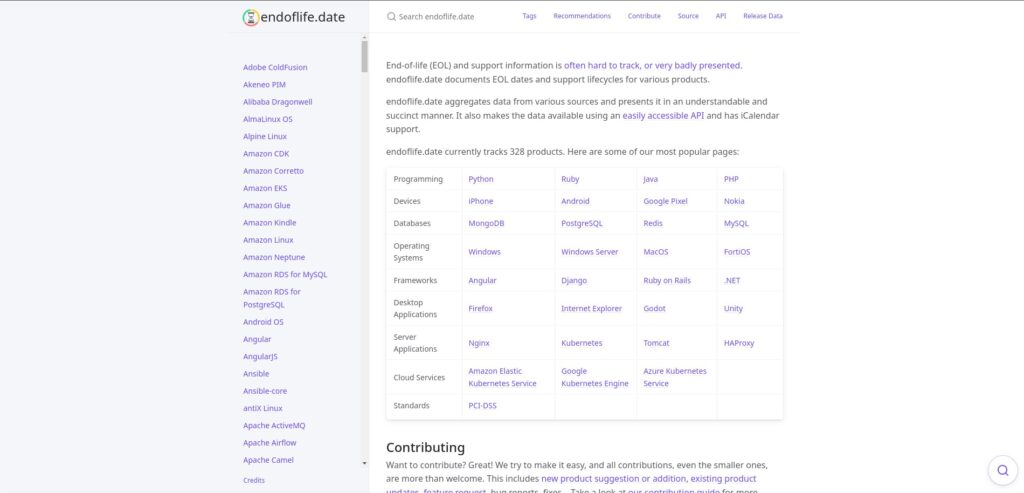Open Amazon RDS for MySQL in sidebar

285,274
